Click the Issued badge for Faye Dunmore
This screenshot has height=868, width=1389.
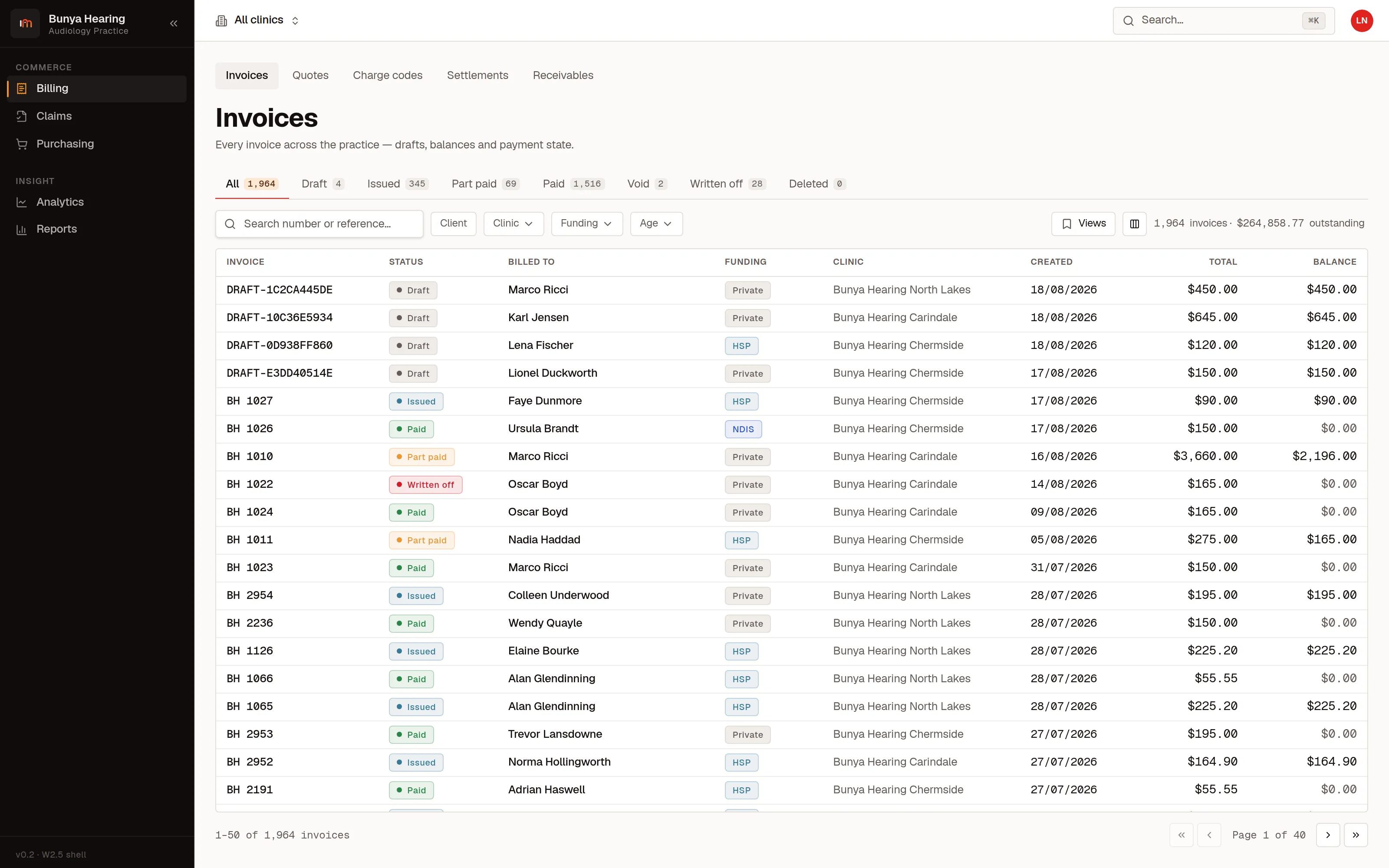click(416, 401)
